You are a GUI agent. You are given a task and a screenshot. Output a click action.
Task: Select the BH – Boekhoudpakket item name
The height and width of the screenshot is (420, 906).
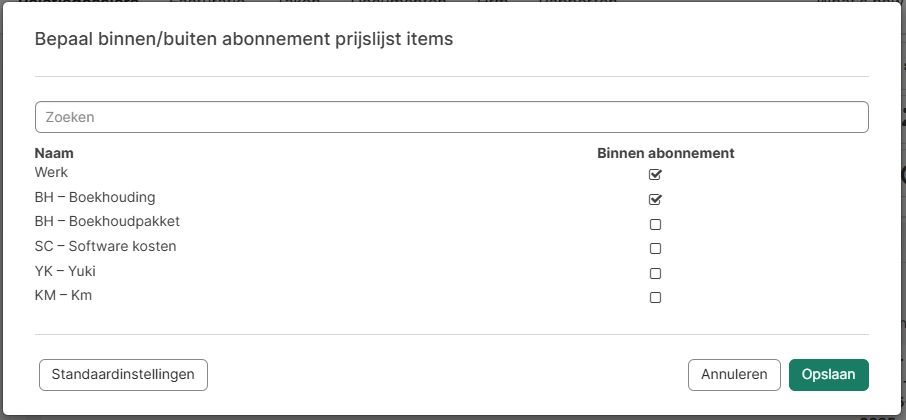107,221
